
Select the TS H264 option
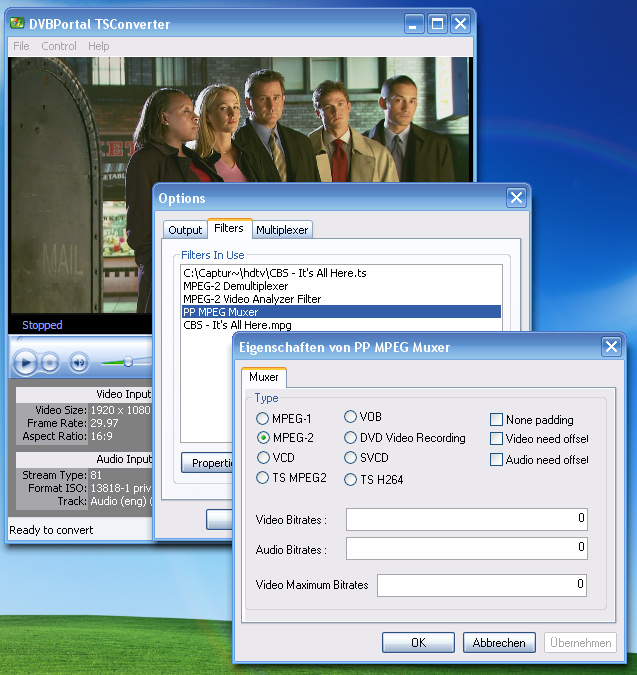pos(351,480)
